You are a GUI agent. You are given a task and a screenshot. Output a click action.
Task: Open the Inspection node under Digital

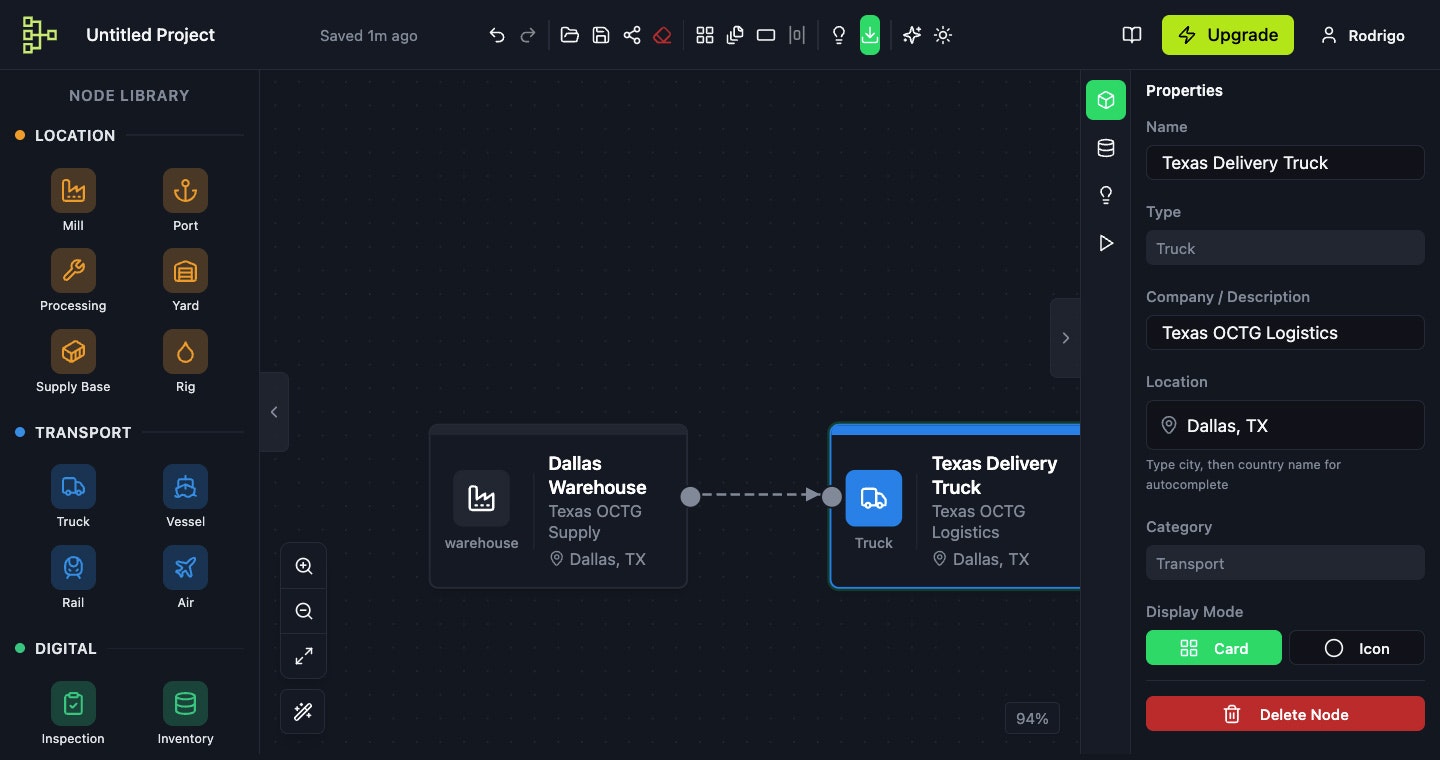tap(73, 703)
